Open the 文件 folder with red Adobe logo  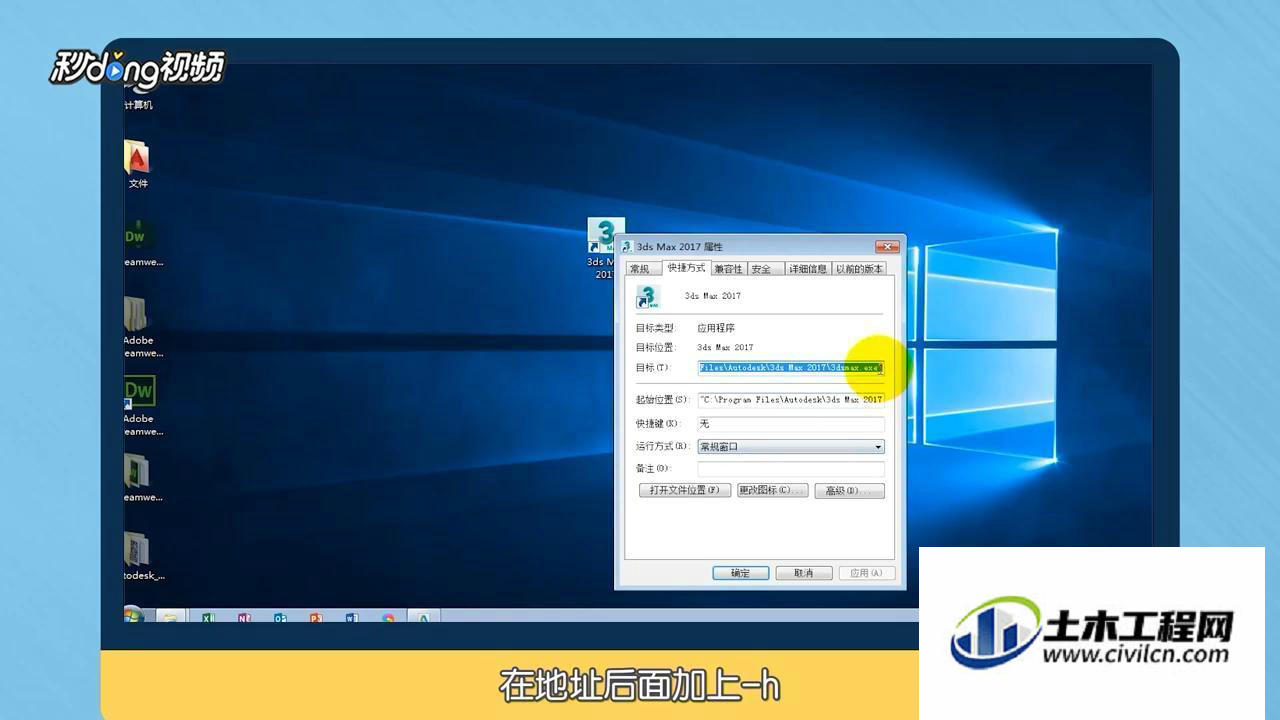[x=137, y=158]
